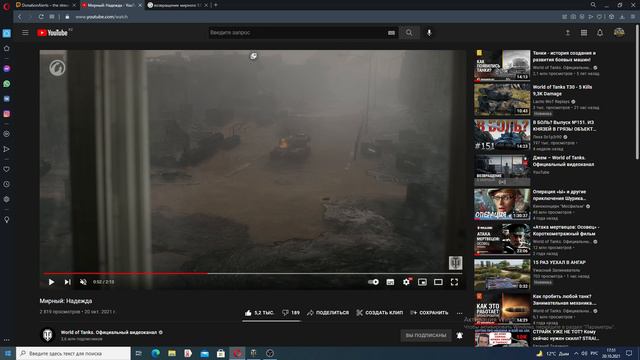
Task: Open the on-screen keyboard icon in search box
Action: click(391, 33)
